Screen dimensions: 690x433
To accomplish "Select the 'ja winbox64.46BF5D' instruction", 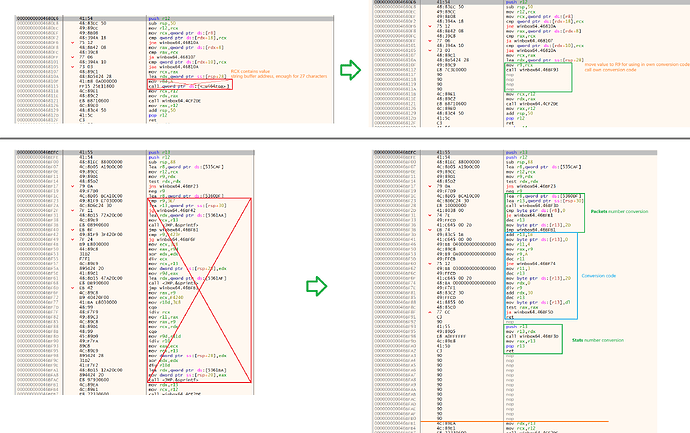I will pyautogui.click(x=529, y=312).
